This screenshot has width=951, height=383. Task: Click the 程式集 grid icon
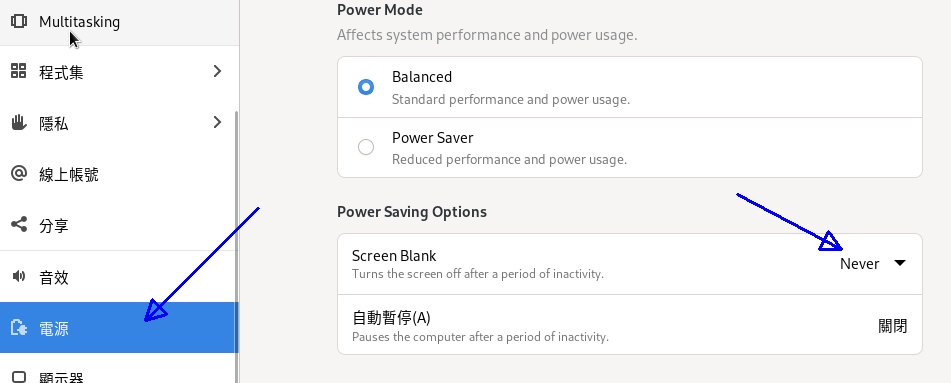pos(19,71)
